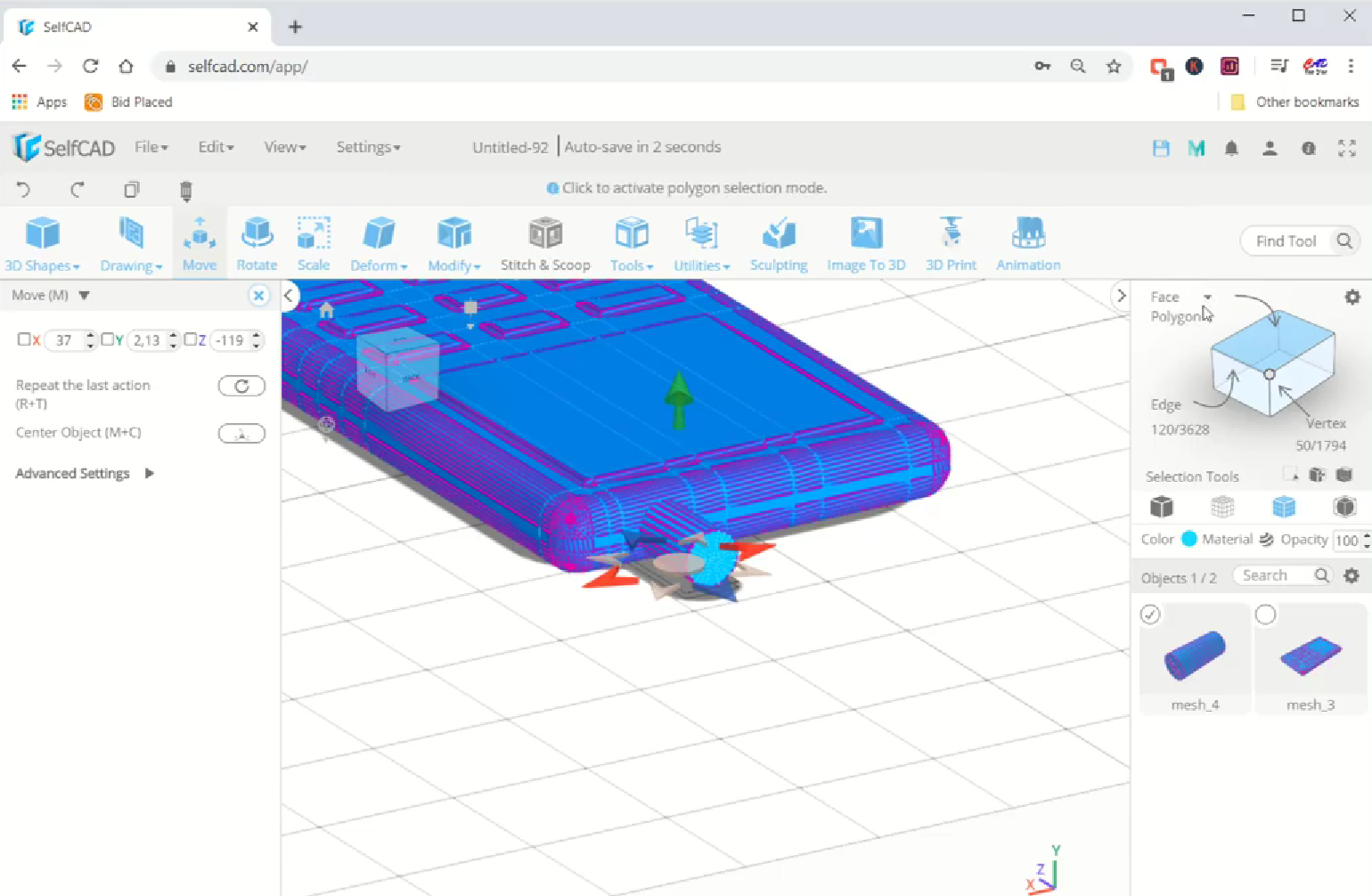Click the view orientation cube
Viewport: 1372px width, 896px height.
coord(397,371)
